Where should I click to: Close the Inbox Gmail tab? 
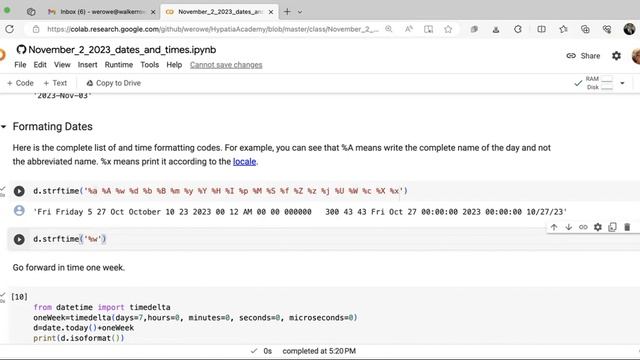153,12
